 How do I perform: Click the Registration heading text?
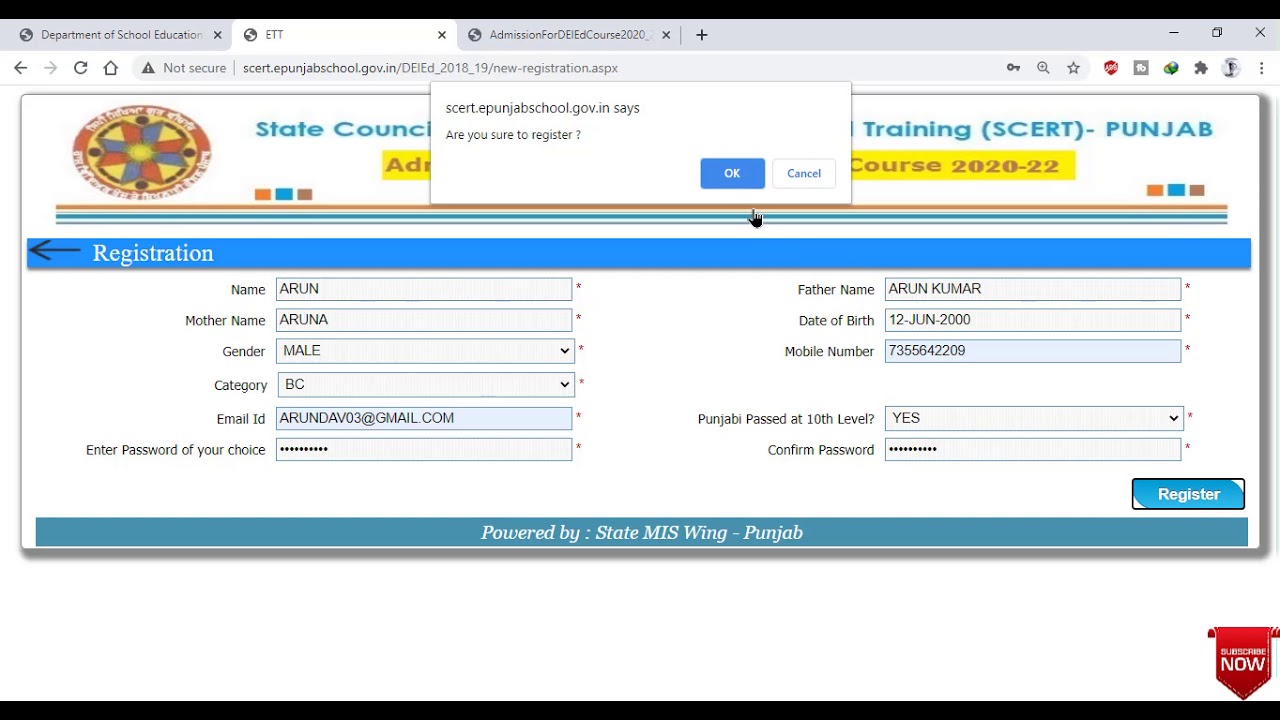point(153,253)
